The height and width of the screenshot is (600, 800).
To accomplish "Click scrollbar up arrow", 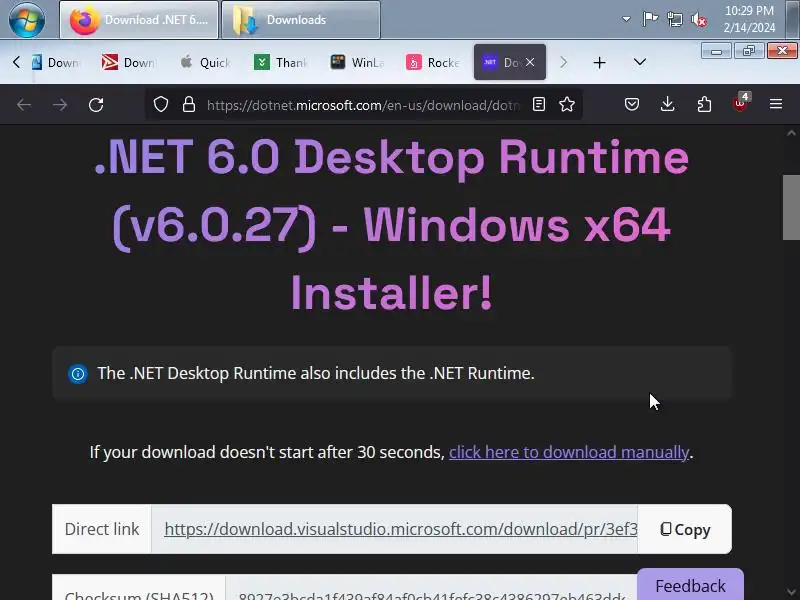I will point(791,133).
